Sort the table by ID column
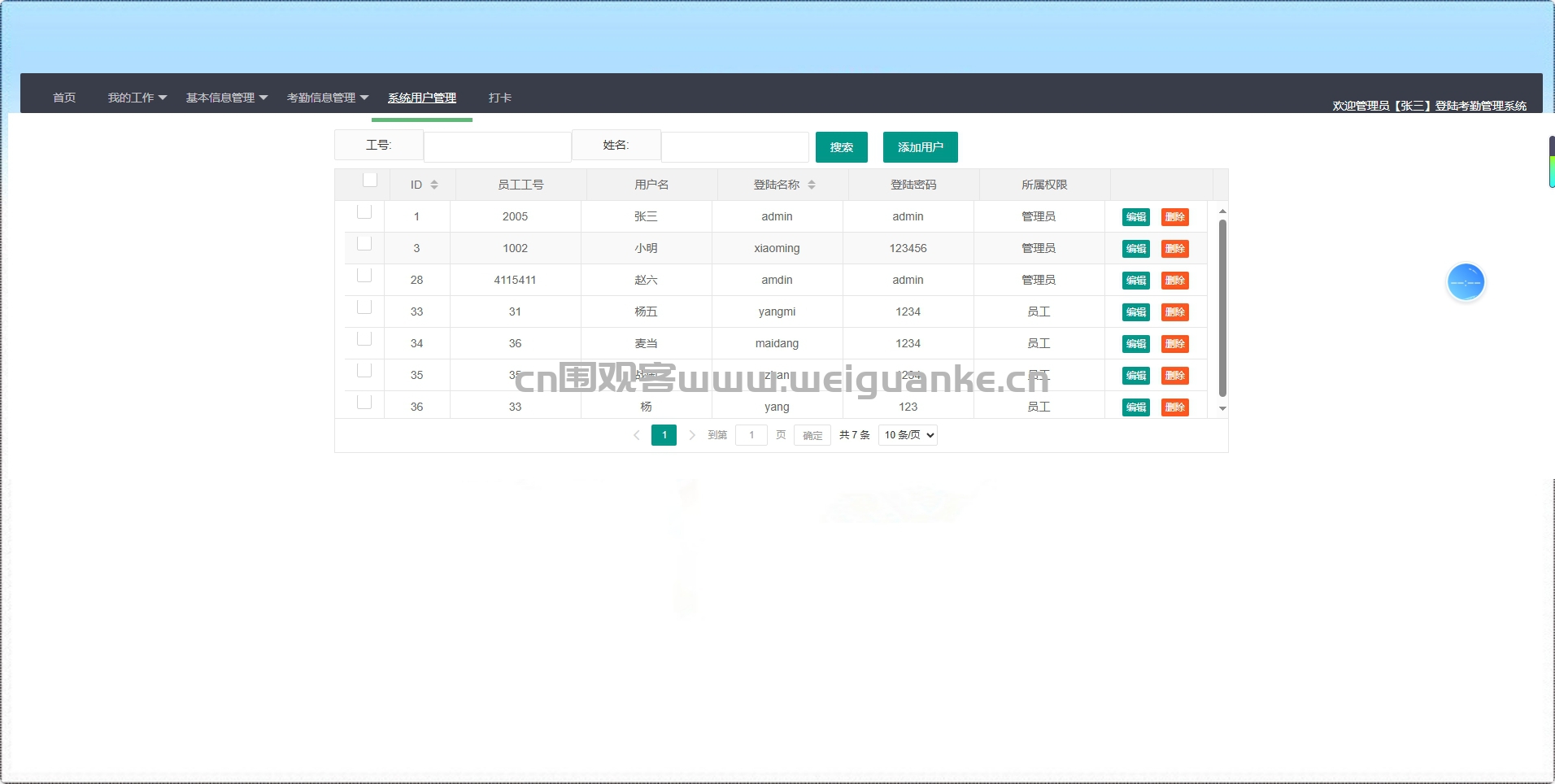The width and height of the screenshot is (1555, 784). (x=434, y=185)
